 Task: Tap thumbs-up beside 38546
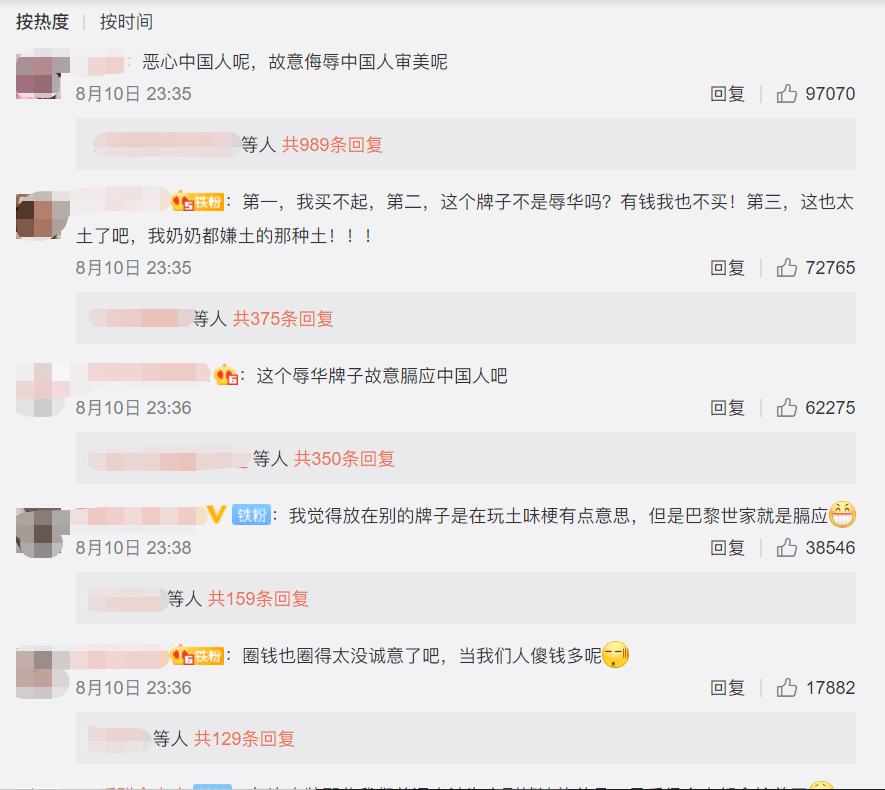click(786, 547)
